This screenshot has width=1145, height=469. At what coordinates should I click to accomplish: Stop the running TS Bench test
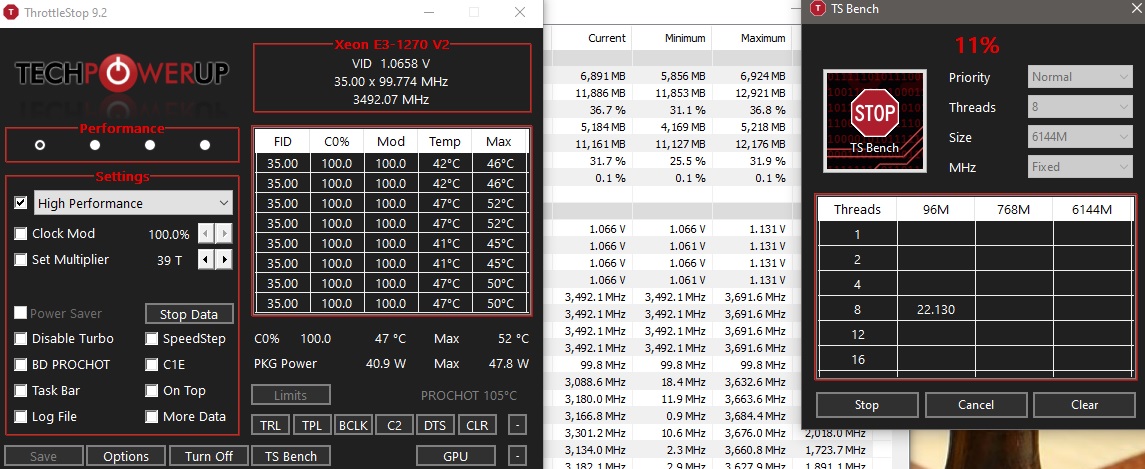[867, 404]
